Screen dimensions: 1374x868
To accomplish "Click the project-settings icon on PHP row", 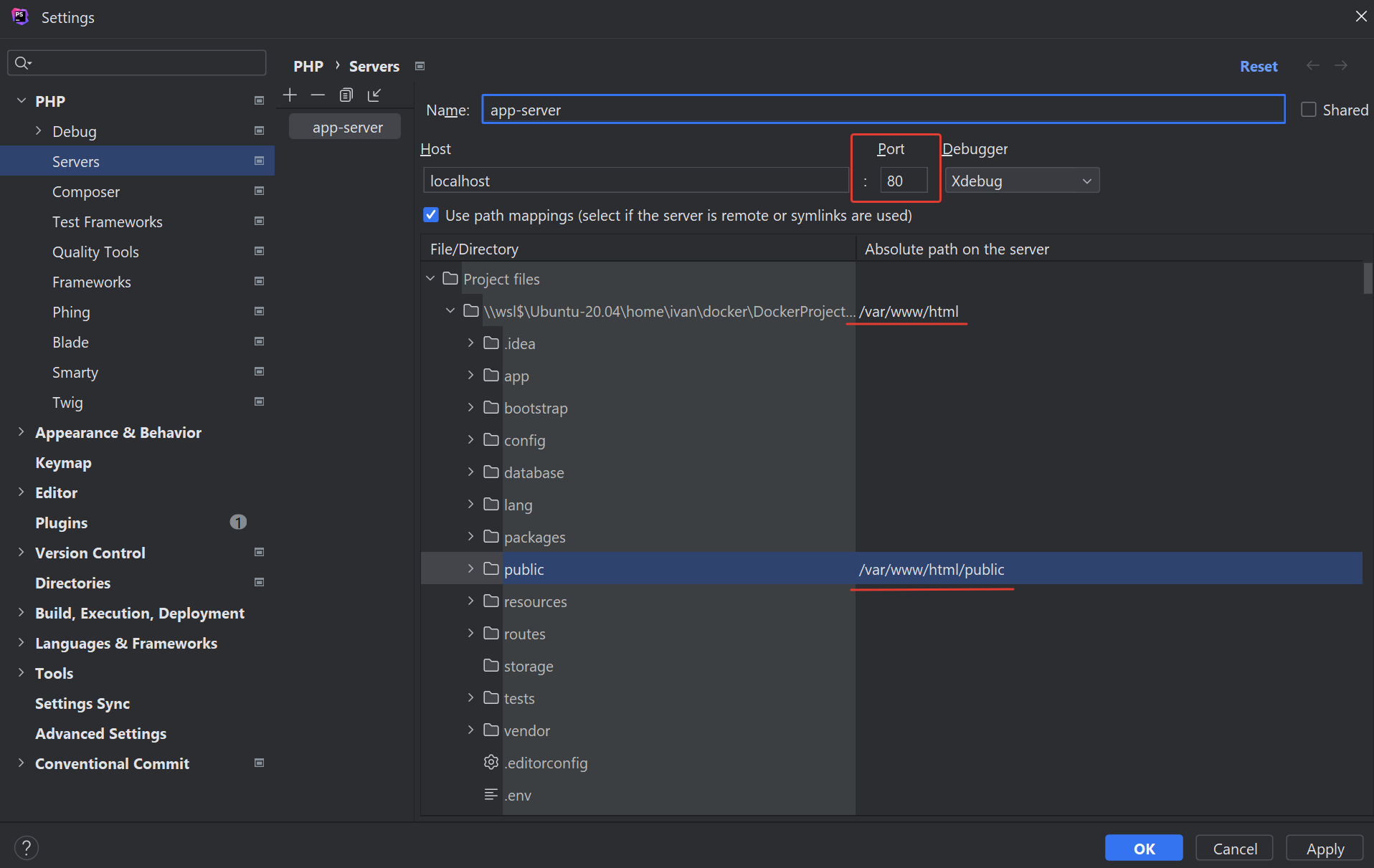I will (259, 100).
